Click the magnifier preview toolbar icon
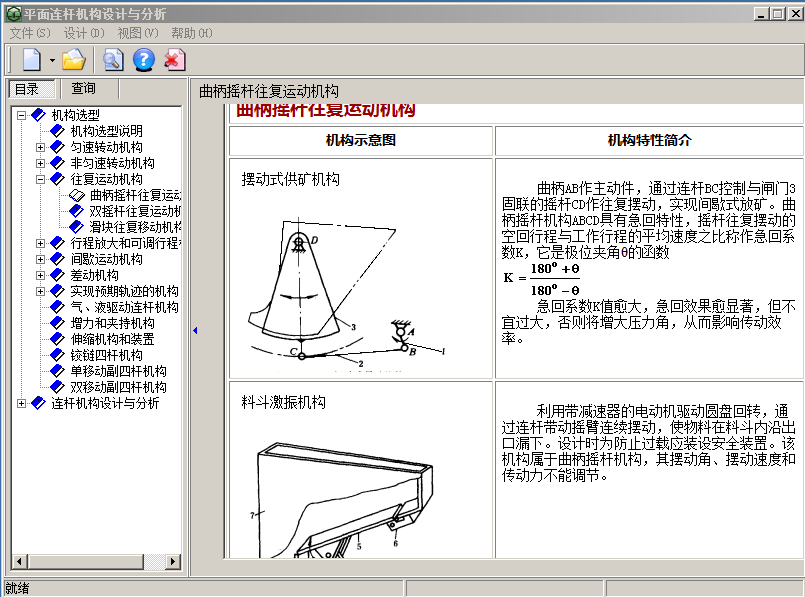Viewport: 805px width, 597px height. [113, 59]
